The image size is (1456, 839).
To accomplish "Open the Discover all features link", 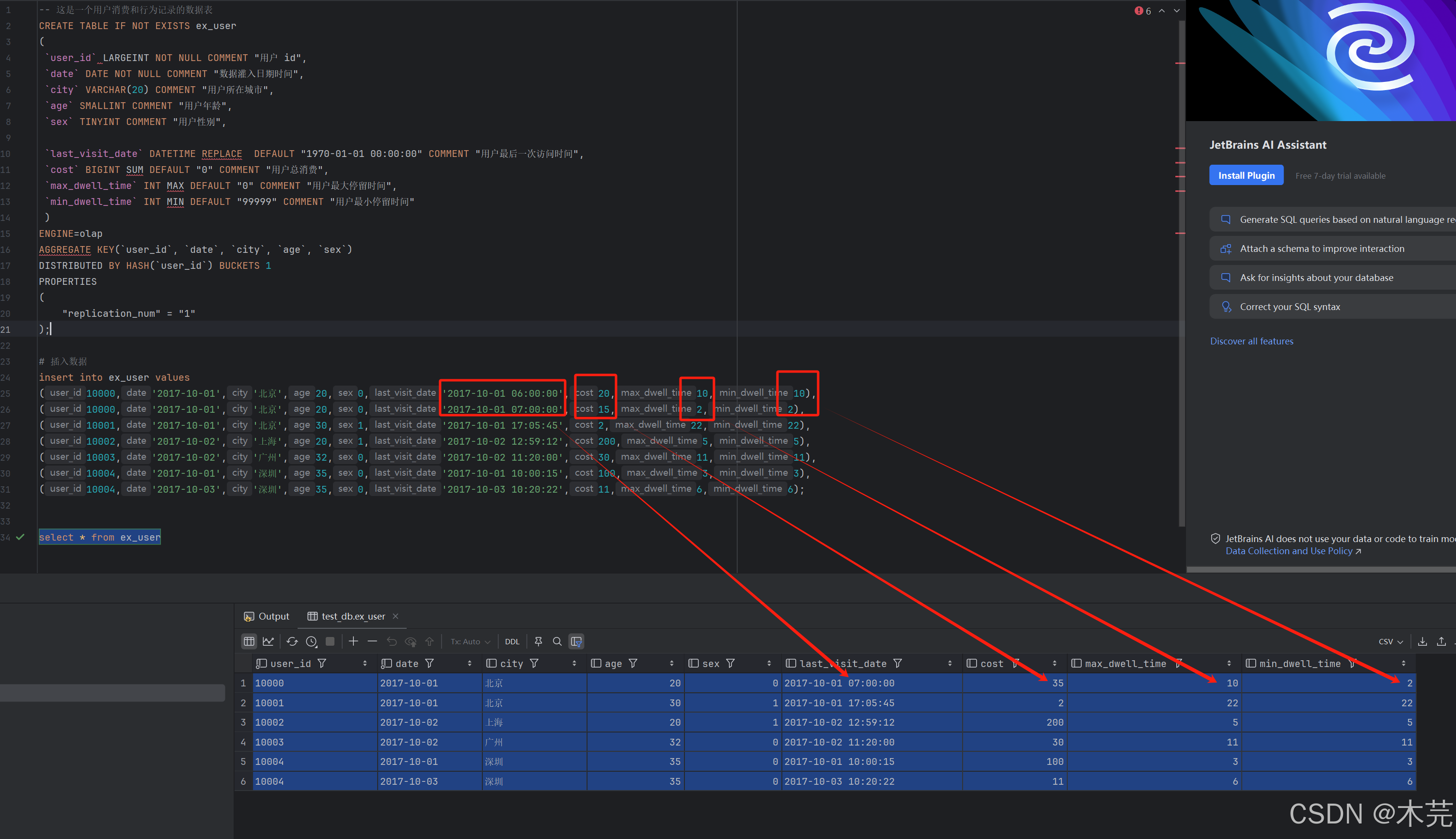I will coord(1251,341).
